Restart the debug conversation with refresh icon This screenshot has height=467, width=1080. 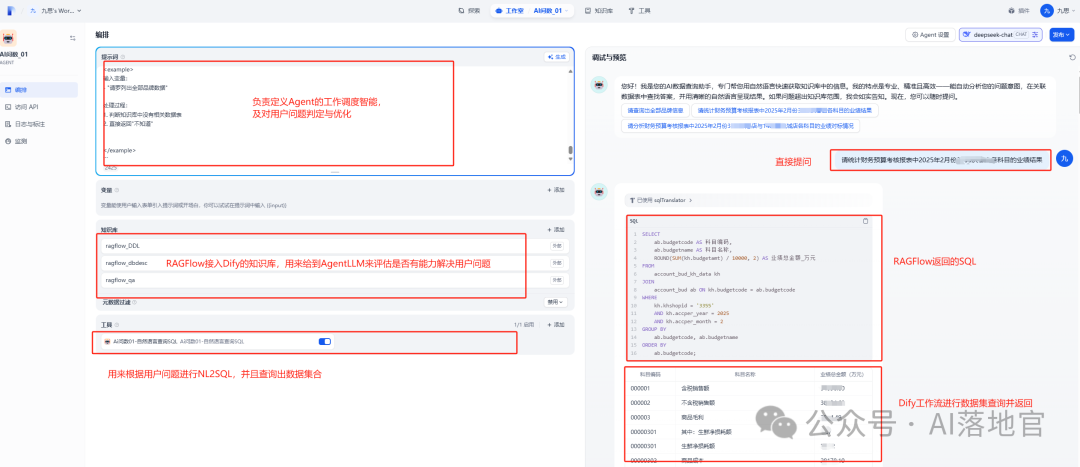pos(1072,57)
